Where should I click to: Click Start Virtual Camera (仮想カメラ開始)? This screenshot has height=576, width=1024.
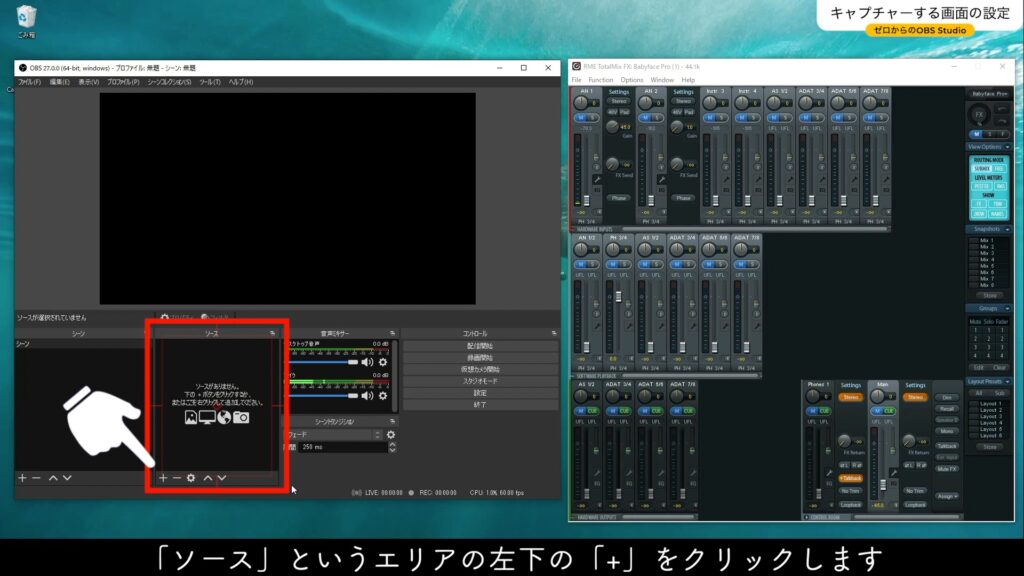[480, 369]
